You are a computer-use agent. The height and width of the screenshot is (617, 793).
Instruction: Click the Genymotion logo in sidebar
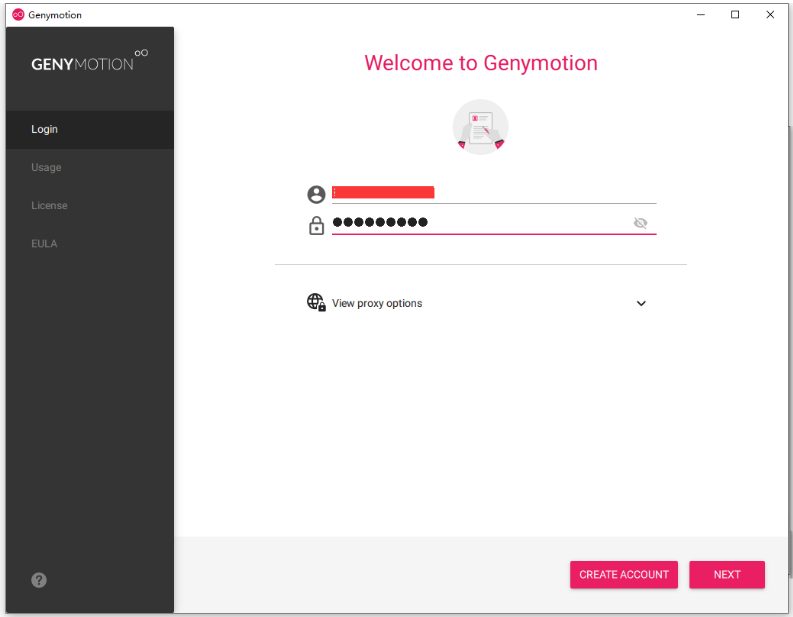coord(90,61)
